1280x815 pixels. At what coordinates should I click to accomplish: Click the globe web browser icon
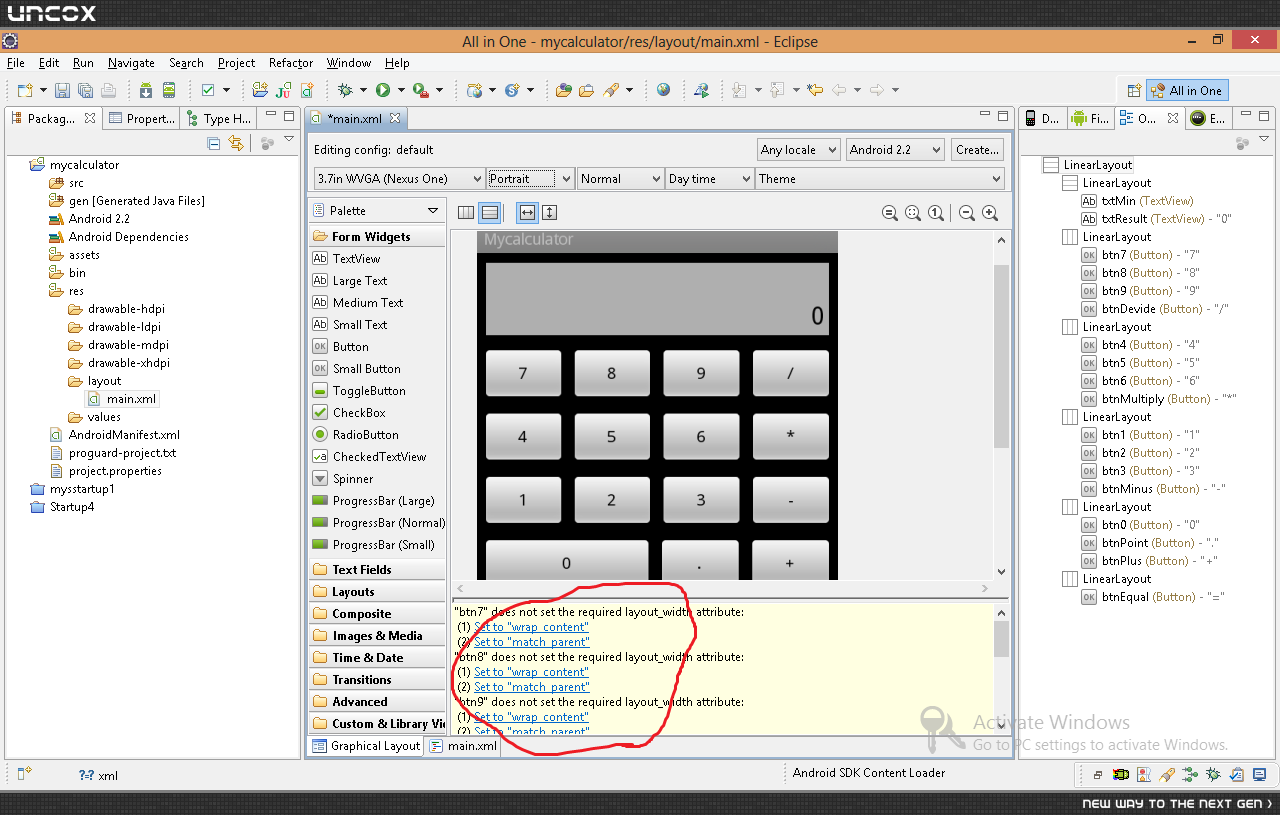tap(664, 90)
